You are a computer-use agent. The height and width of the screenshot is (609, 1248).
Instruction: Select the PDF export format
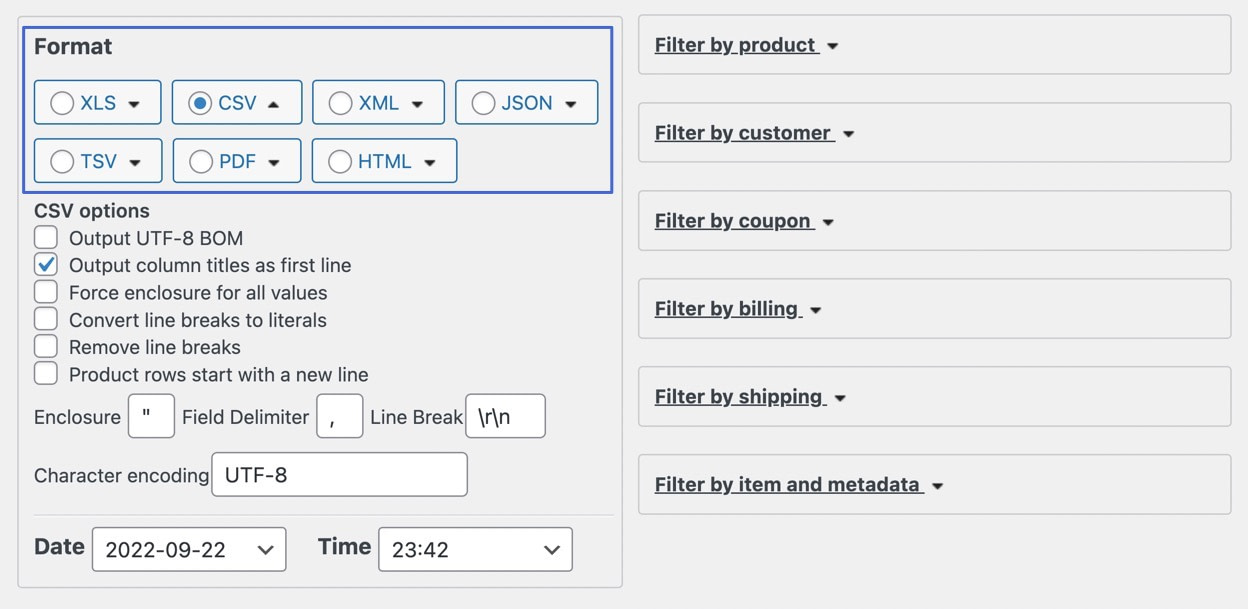pos(200,161)
